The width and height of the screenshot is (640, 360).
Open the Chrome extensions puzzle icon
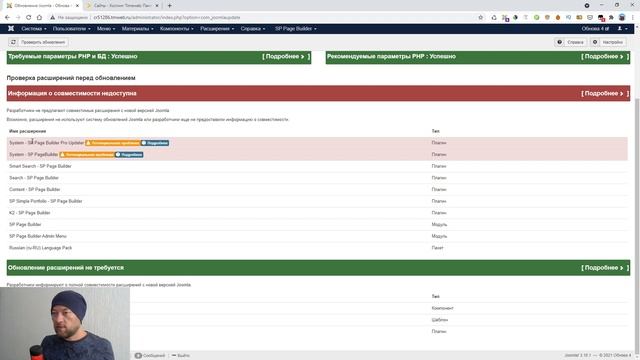pos(611,18)
